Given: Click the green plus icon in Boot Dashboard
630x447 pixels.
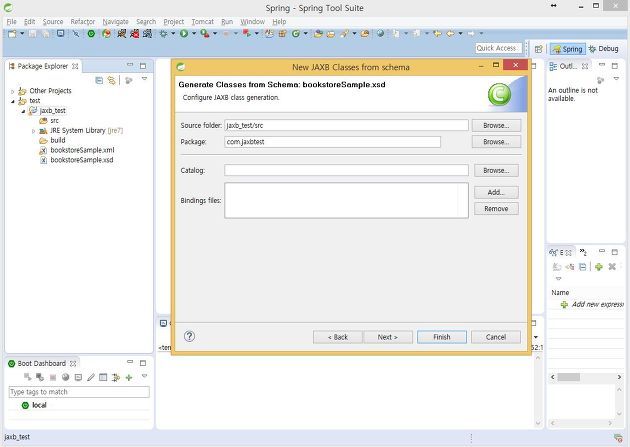Looking at the screenshot, I should [x=129, y=377].
